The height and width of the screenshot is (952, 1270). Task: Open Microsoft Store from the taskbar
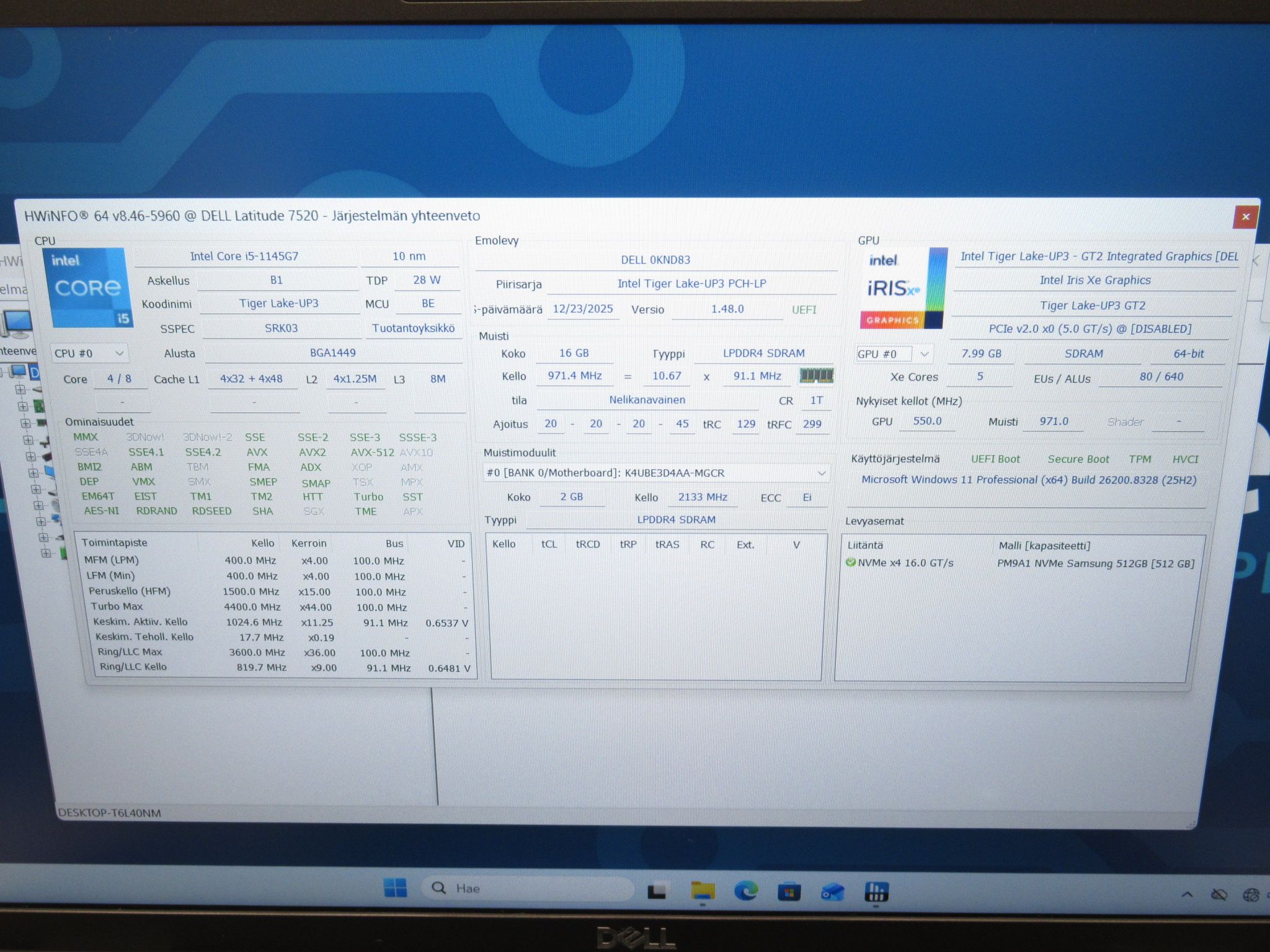789,892
